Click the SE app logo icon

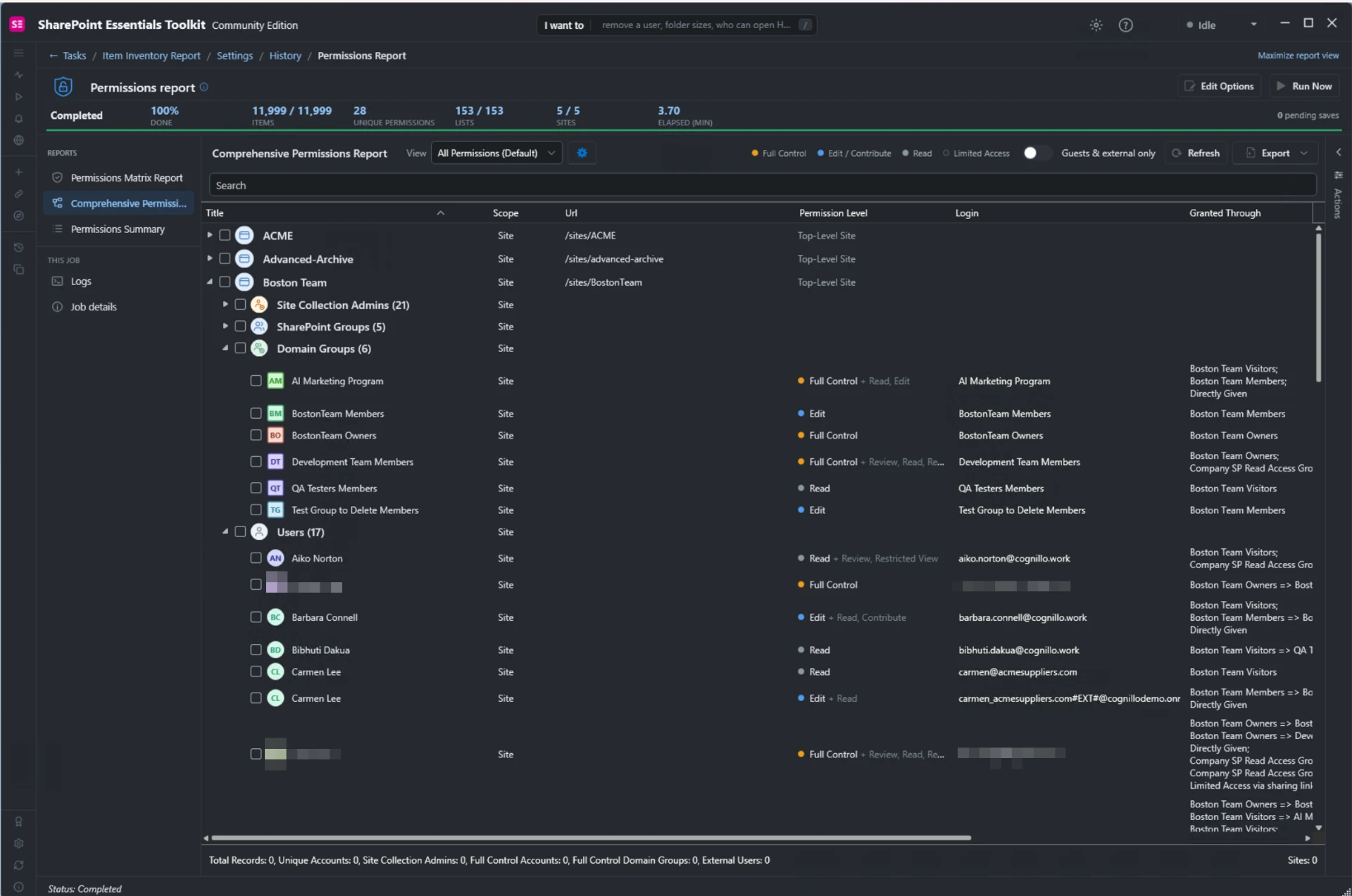(17, 25)
